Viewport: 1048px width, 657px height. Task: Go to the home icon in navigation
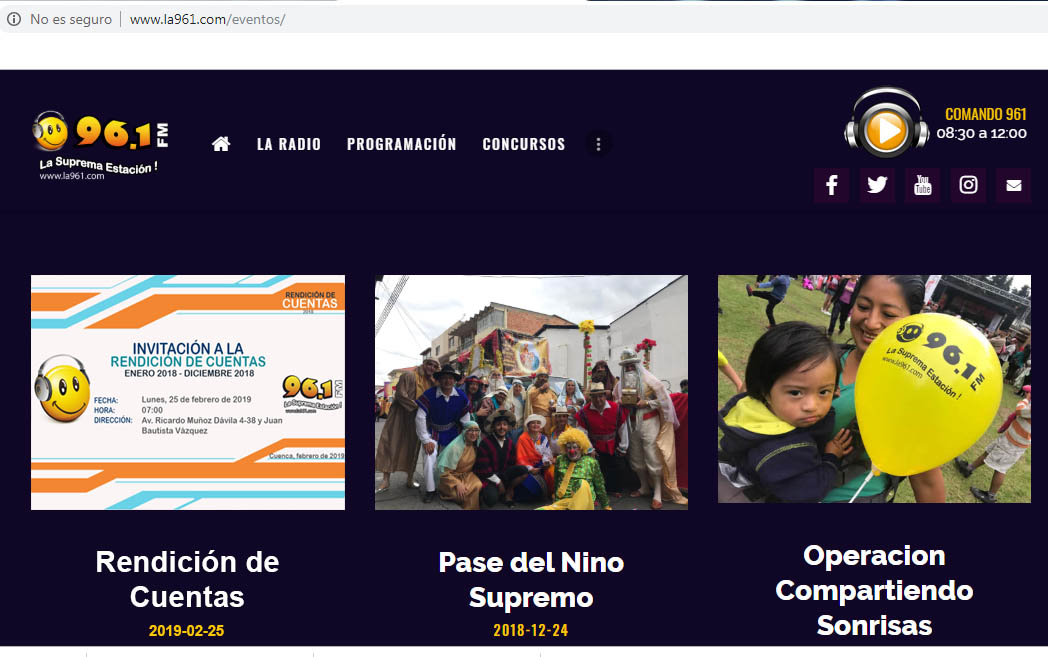click(x=221, y=144)
